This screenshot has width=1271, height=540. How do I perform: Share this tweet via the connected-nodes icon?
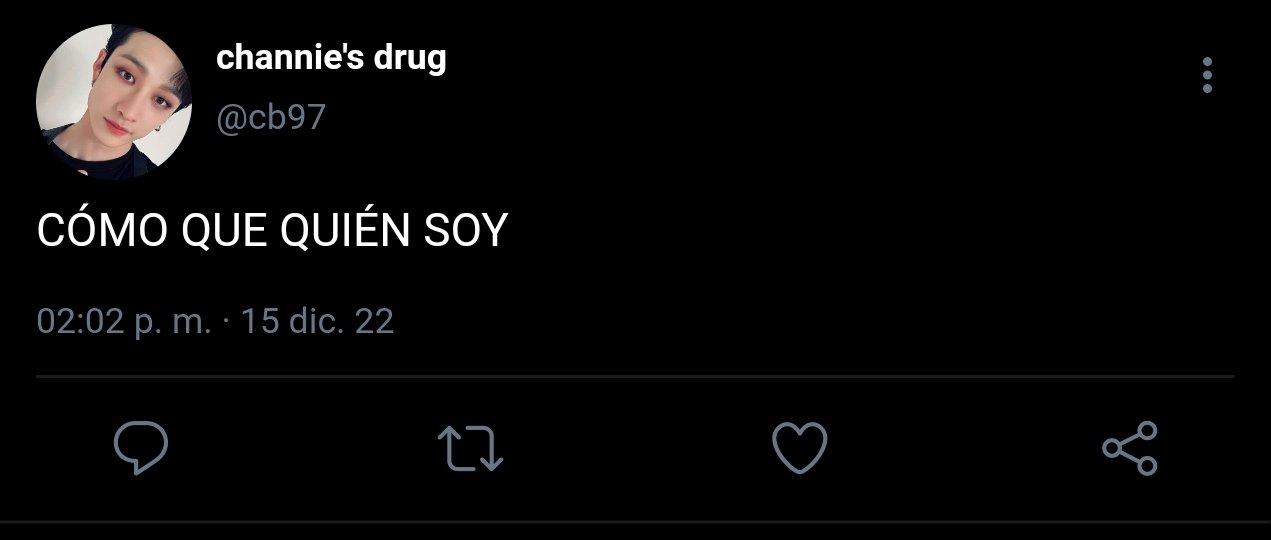(x=1130, y=448)
